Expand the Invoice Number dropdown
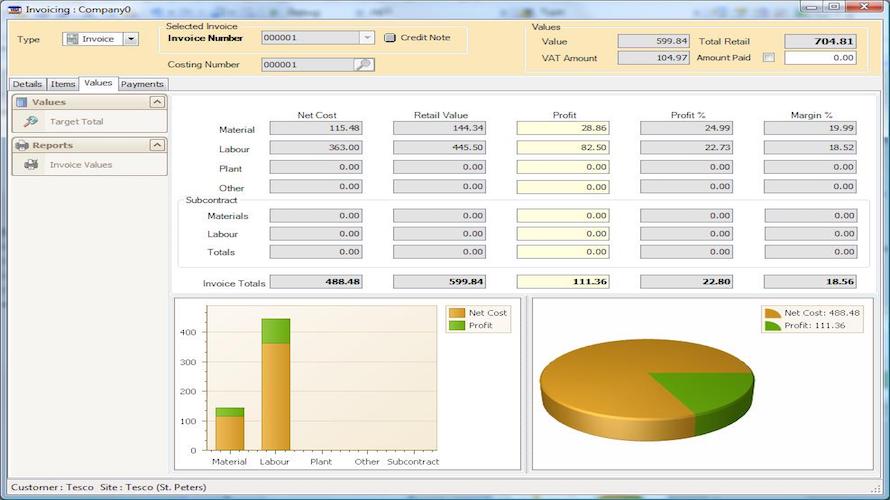Screen dimensions: 890x500 [x=367, y=37]
